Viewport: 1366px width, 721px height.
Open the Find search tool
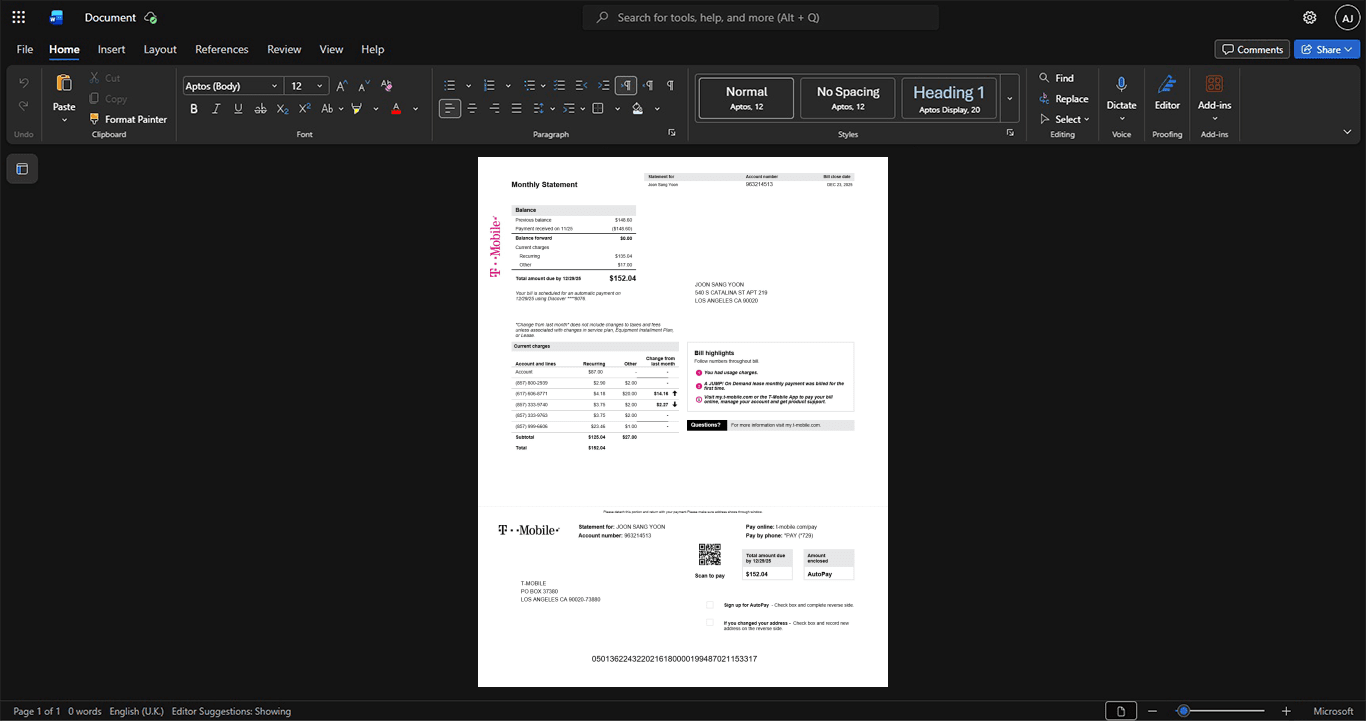(x=1057, y=78)
